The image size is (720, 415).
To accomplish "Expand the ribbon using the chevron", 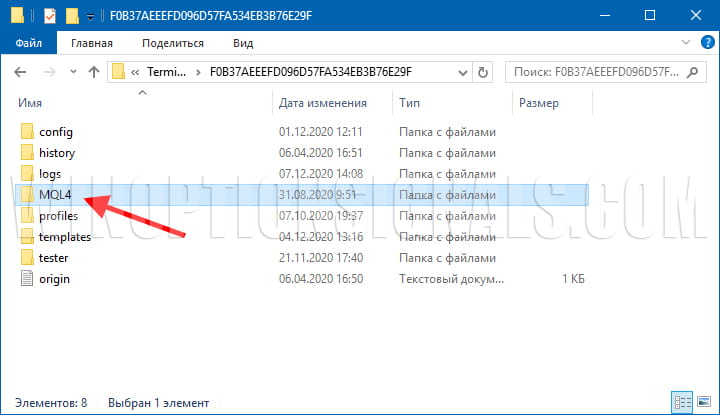I will pyautogui.click(x=683, y=44).
